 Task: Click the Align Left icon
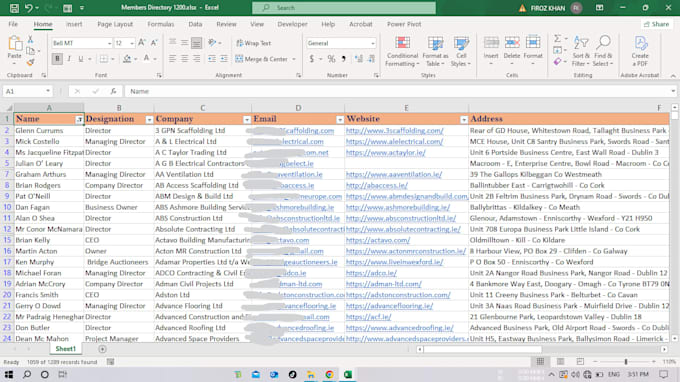click(x=173, y=59)
